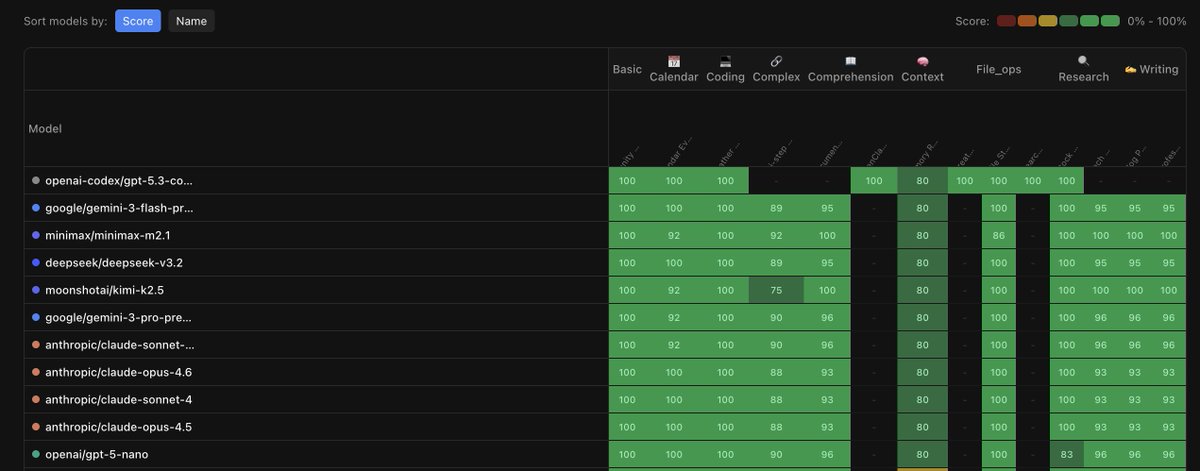Click the 88 score in claude-opus-4.5 row
Screen dimensions: 1200x471
pos(776,427)
